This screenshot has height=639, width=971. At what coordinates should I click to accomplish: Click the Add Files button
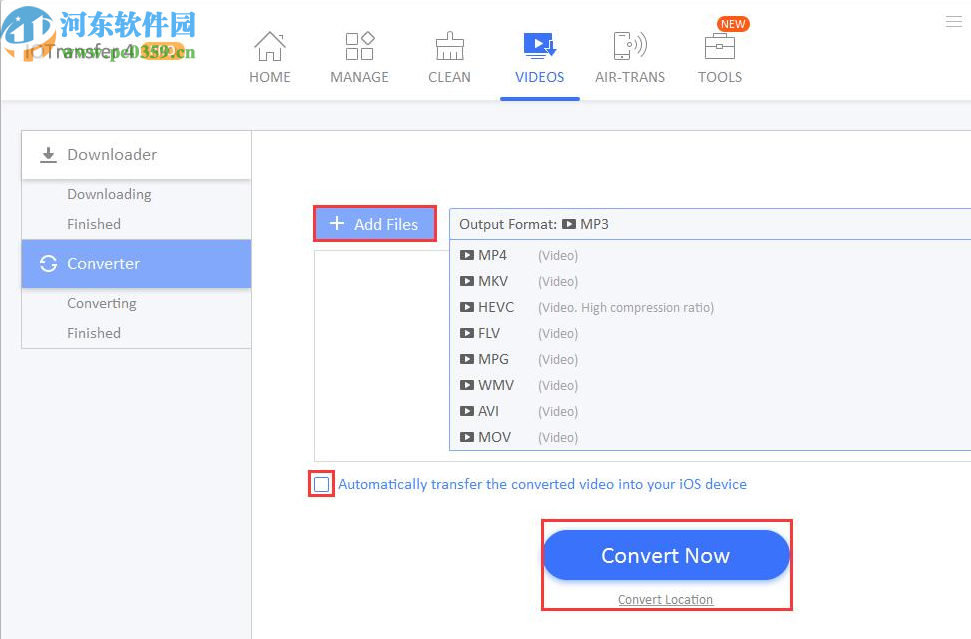[374, 223]
